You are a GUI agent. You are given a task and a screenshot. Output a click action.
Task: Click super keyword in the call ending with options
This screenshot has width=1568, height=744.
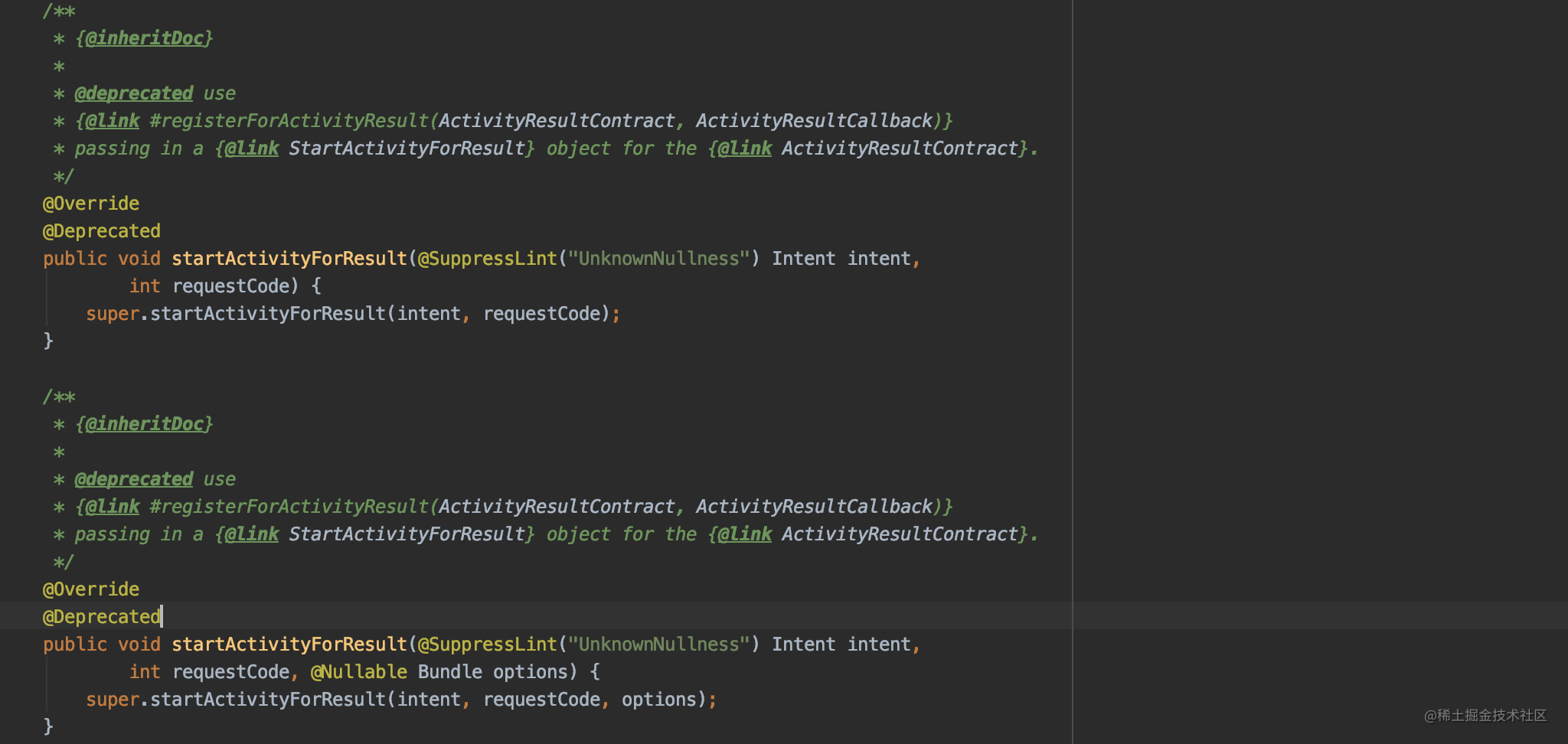point(113,700)
